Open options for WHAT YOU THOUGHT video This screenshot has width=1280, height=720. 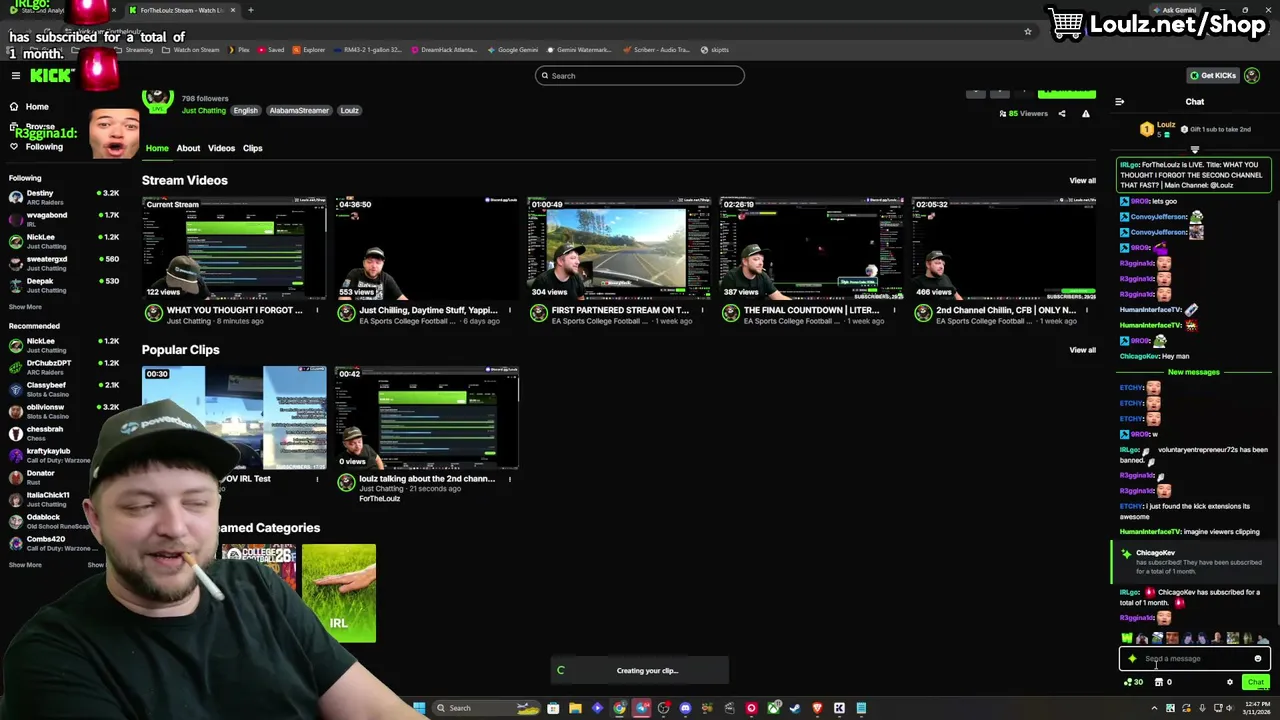click(317, 310)
